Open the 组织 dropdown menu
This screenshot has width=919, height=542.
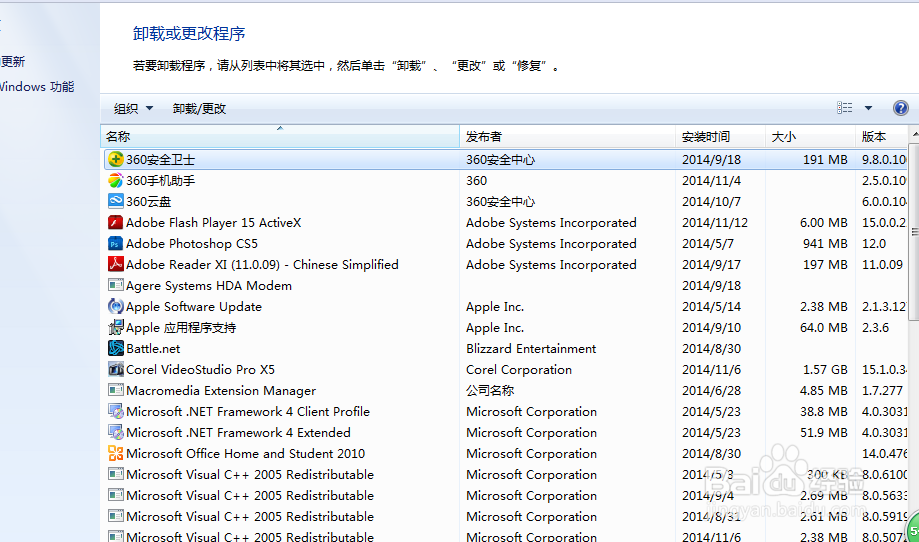click(x=133, y=109)
